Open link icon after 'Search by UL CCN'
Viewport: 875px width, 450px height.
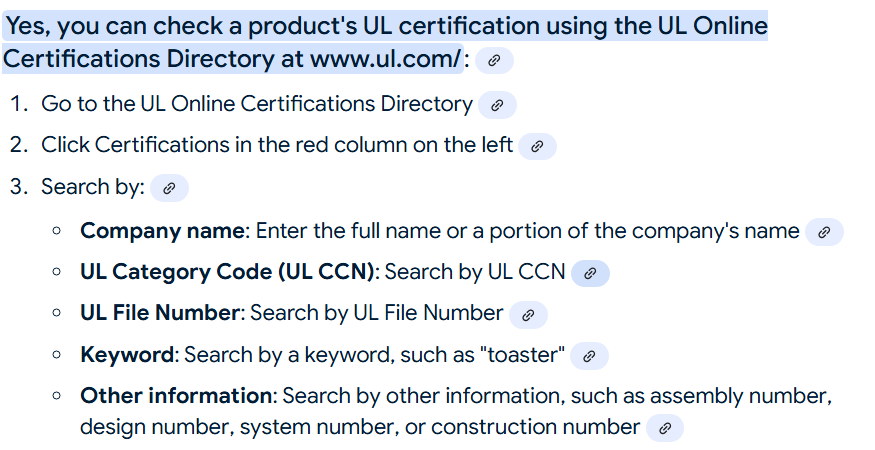pyautogui.click(x=590, y=273)
